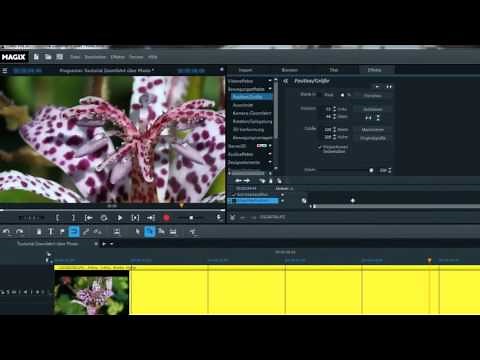Click the Zentrieren button
480x360 pixels.
tap(373, 109)
